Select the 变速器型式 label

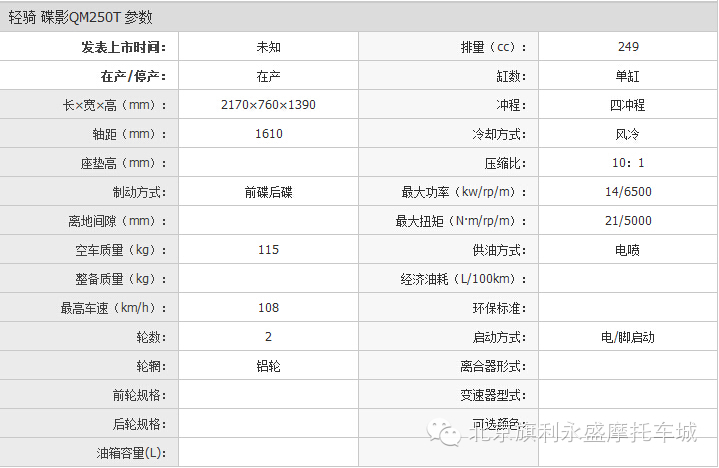tap(493, 395)
